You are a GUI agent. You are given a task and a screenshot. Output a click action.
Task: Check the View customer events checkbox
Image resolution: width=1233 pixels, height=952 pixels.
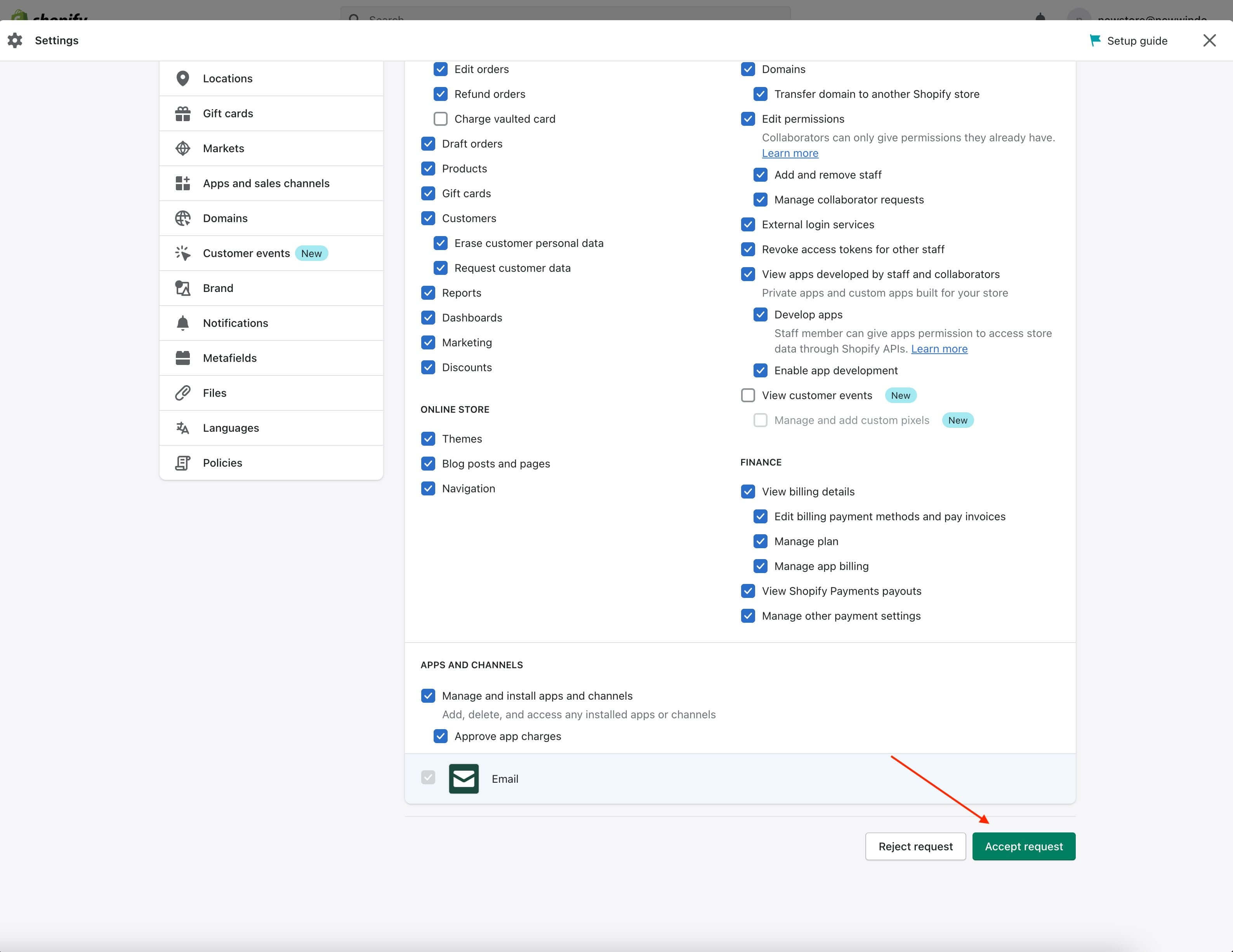coord(747,395)
